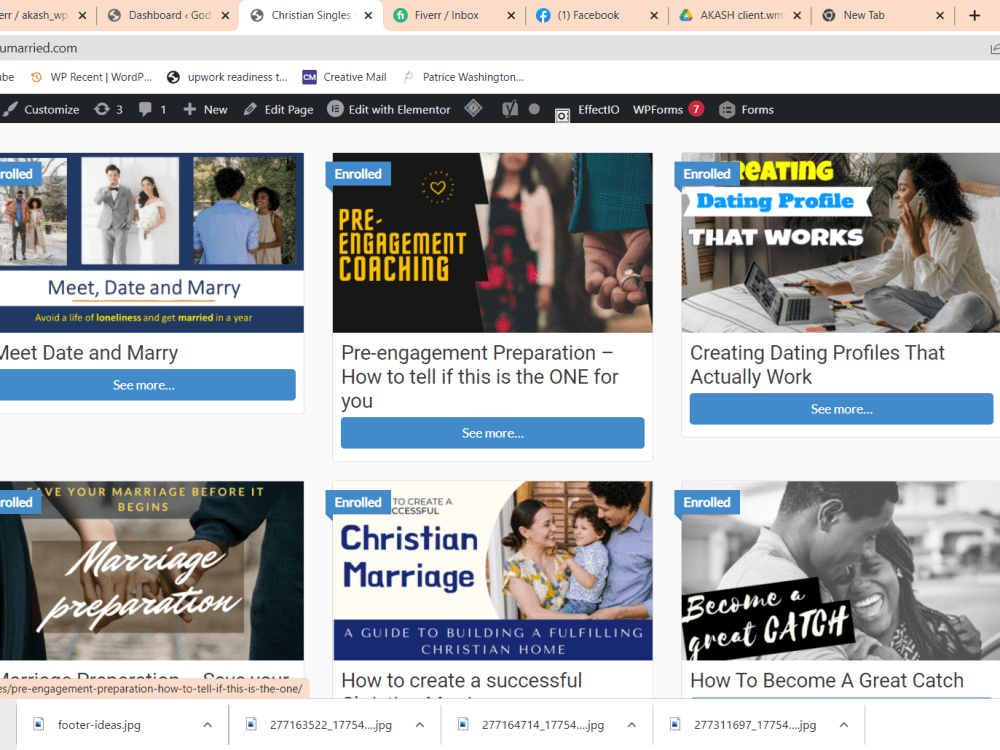Image resolution: width=1000 pixels, height=750 pixels.
Task: Click the camera icon before EffectIO
Action: [562, 115]
